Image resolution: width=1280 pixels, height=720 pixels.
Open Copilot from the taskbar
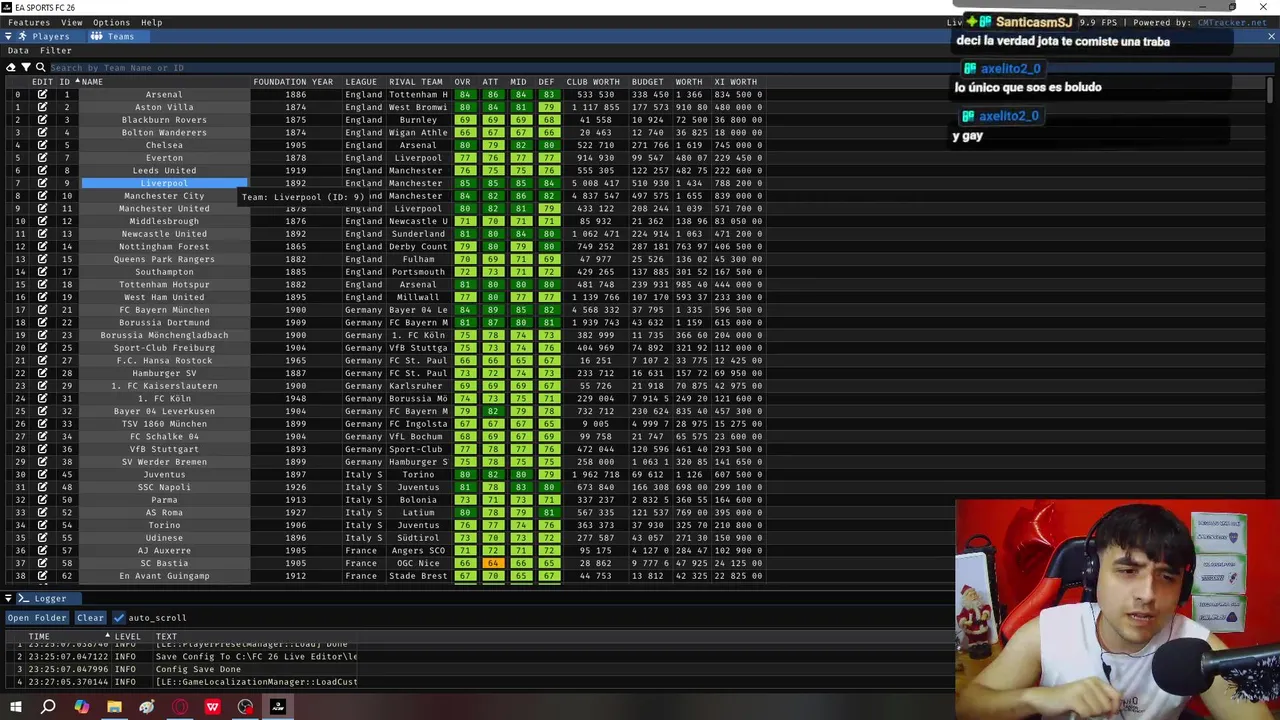point(81,707)
